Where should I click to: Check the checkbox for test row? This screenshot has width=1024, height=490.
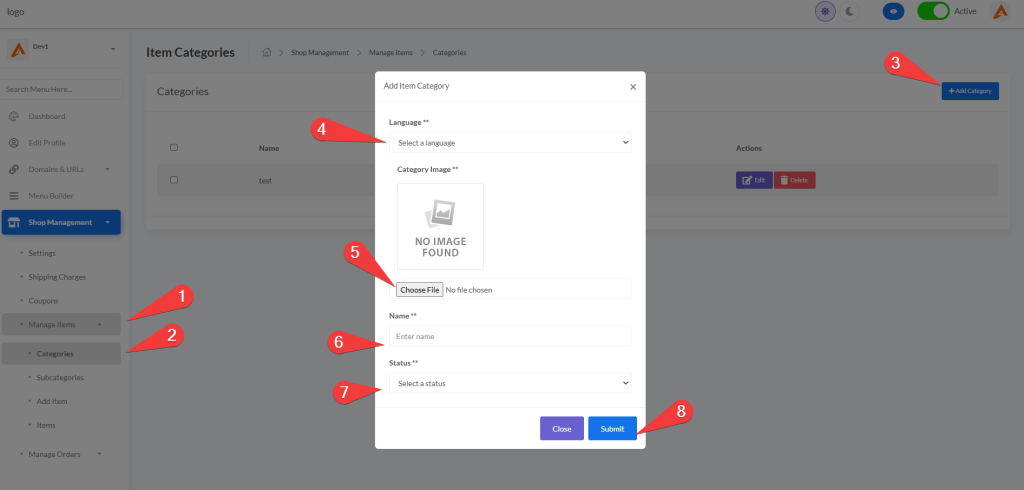click(174, 180)
